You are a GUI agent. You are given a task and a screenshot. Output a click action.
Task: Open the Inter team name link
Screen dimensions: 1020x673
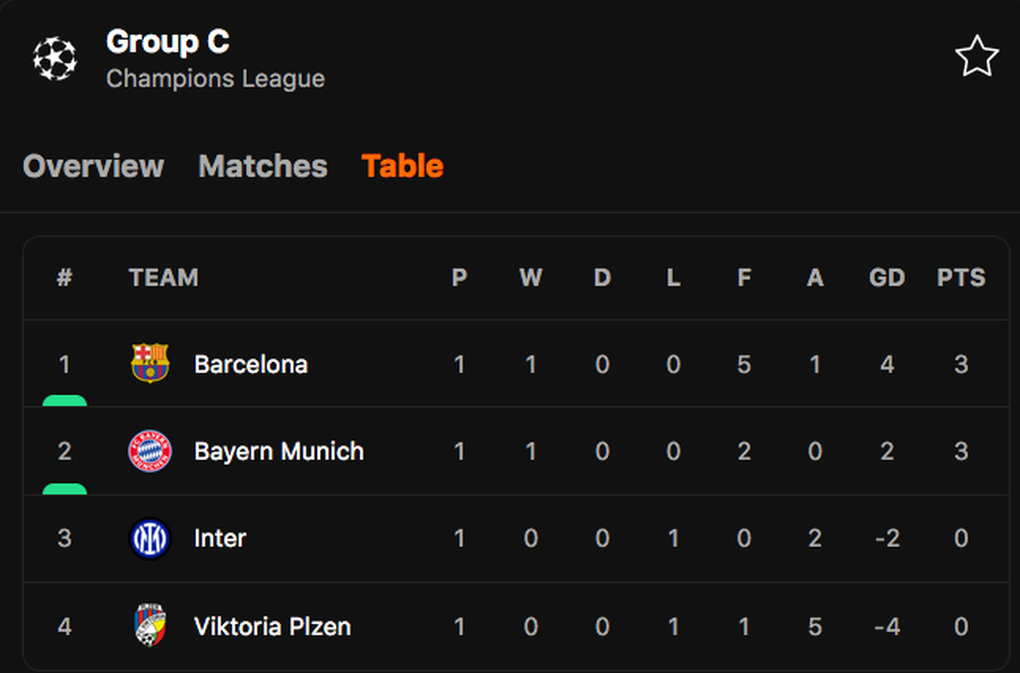[220, 538]
